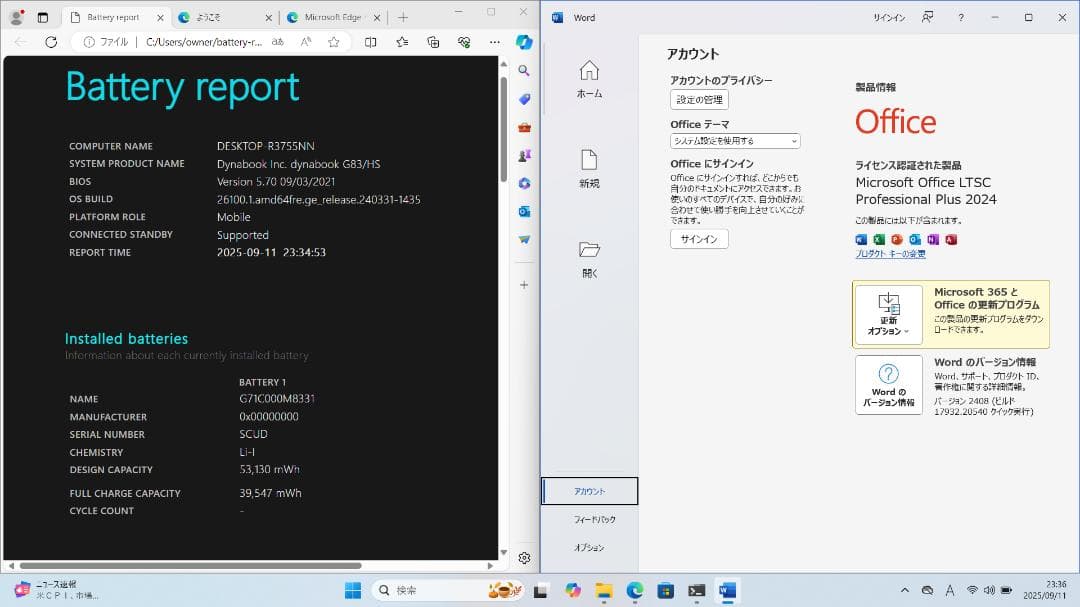Open the 更新オプション dropdown
1080x607 pixels.
click(888, 315)
